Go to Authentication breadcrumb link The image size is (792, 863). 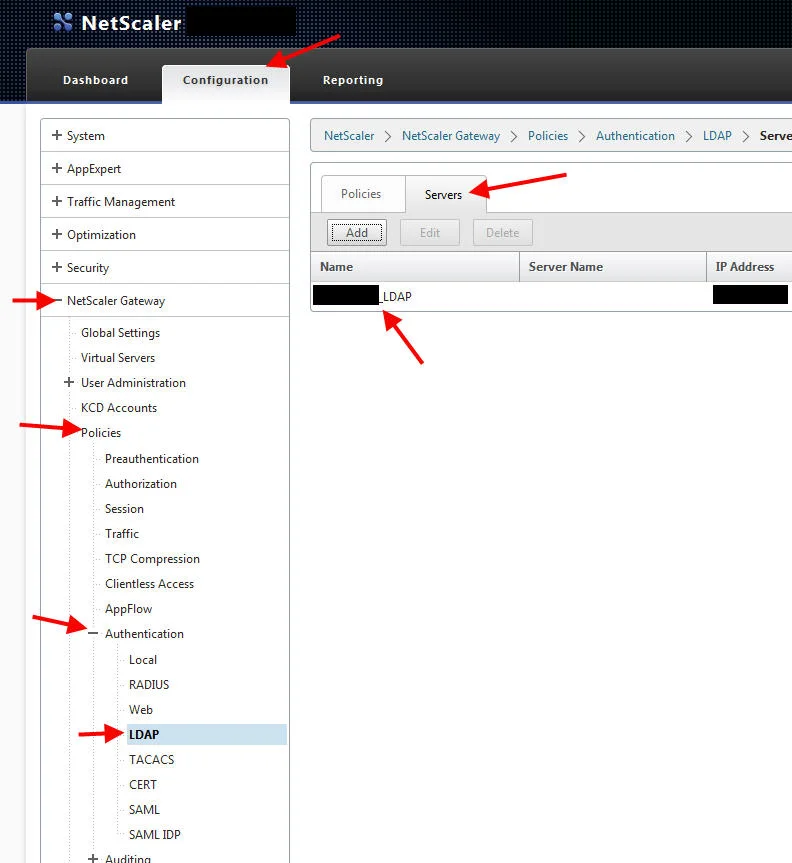(635, 136)
